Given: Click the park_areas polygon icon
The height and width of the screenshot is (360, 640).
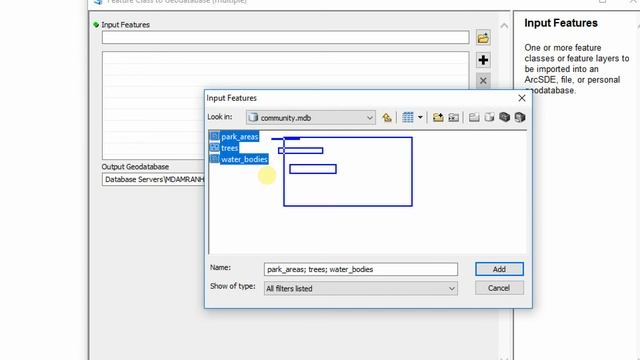Looking at the screenshot, I should (214, 136).
